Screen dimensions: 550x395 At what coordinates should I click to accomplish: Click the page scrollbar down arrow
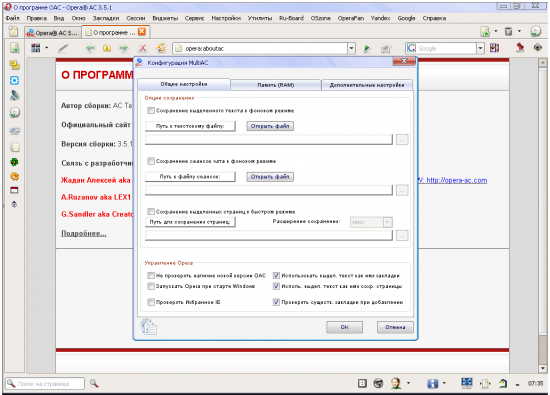tap(543, 368)
